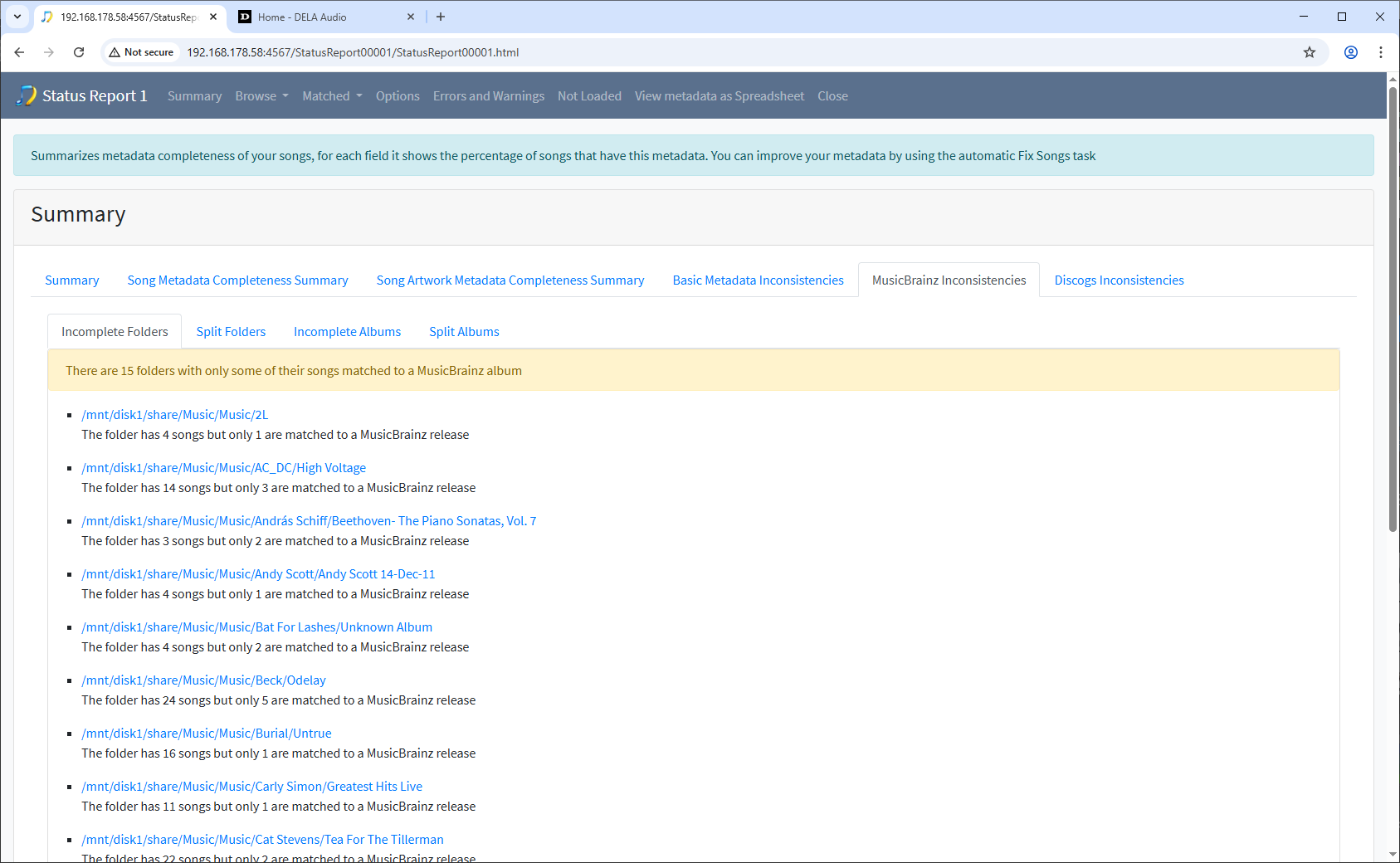Click View metadata as Spreadsheet
Viewport: 1400px width, 863px height.
(x=719, y=96)
